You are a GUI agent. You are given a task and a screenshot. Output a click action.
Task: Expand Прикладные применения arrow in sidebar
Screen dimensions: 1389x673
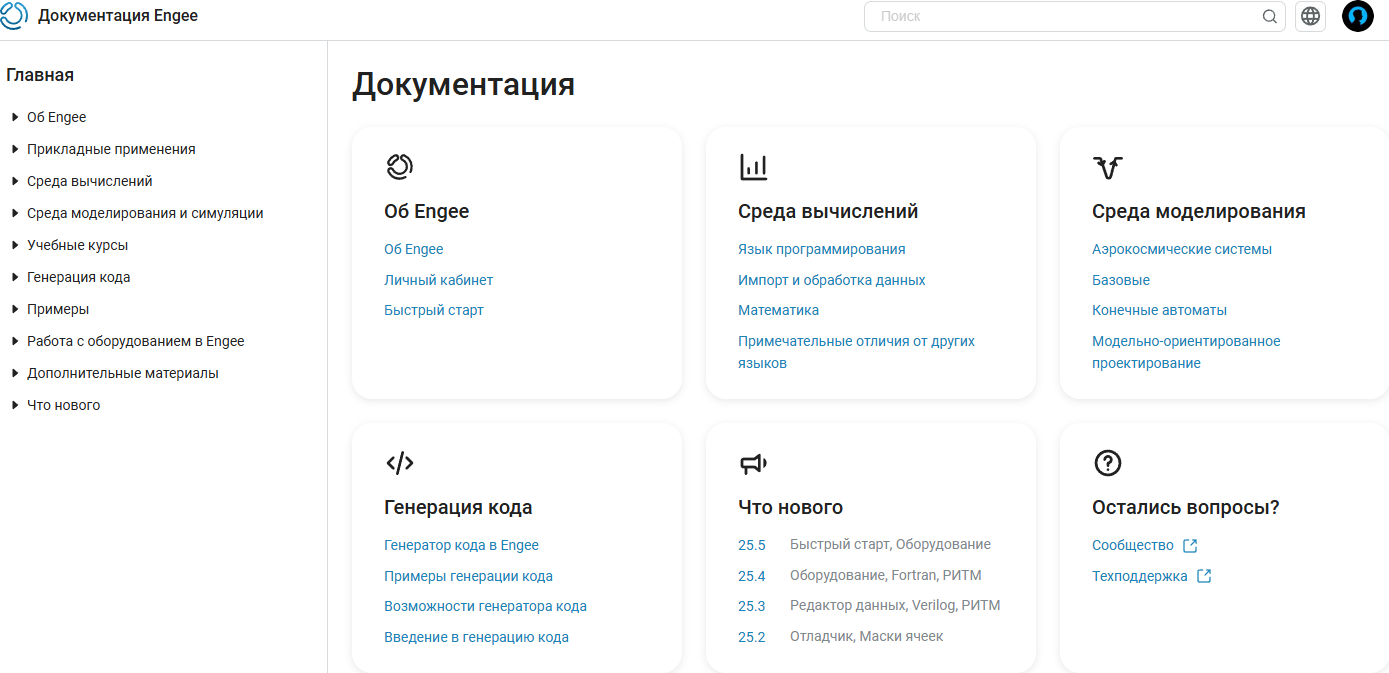(x=15, y=149)
